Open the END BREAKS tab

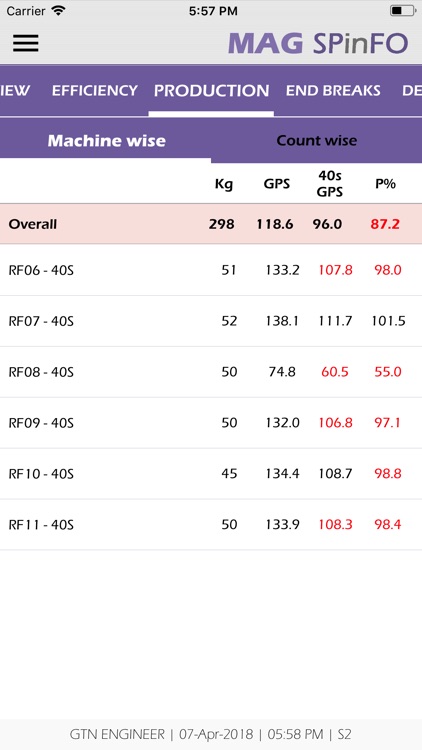click(333, 90)
